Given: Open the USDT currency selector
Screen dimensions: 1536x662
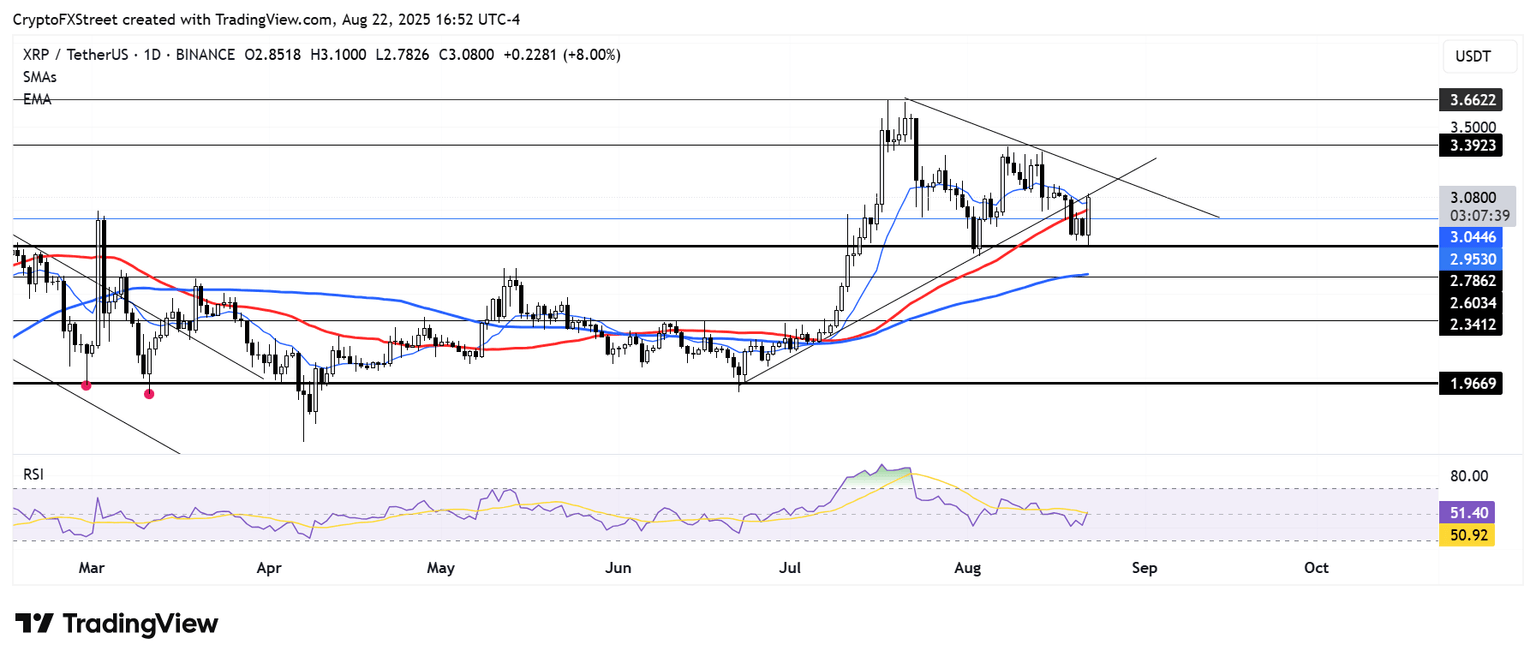Looking at the screenshot, I should click(x=1470, y=57).
